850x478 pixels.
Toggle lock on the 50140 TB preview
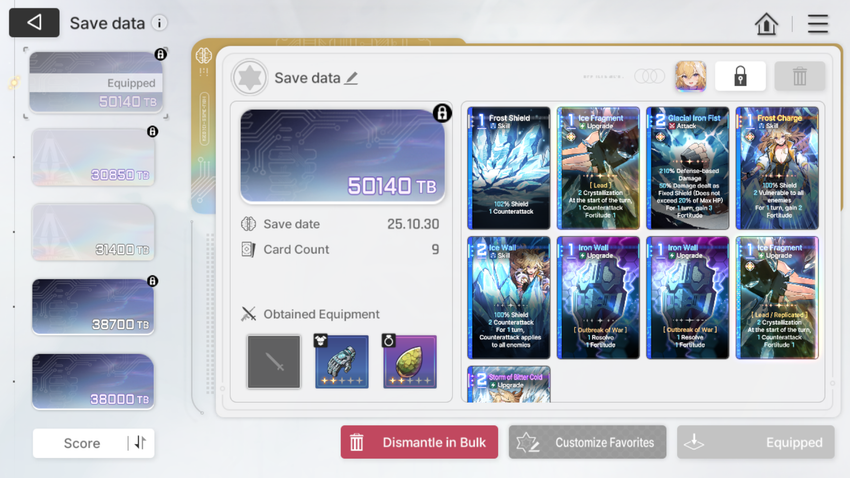point(442,113)
